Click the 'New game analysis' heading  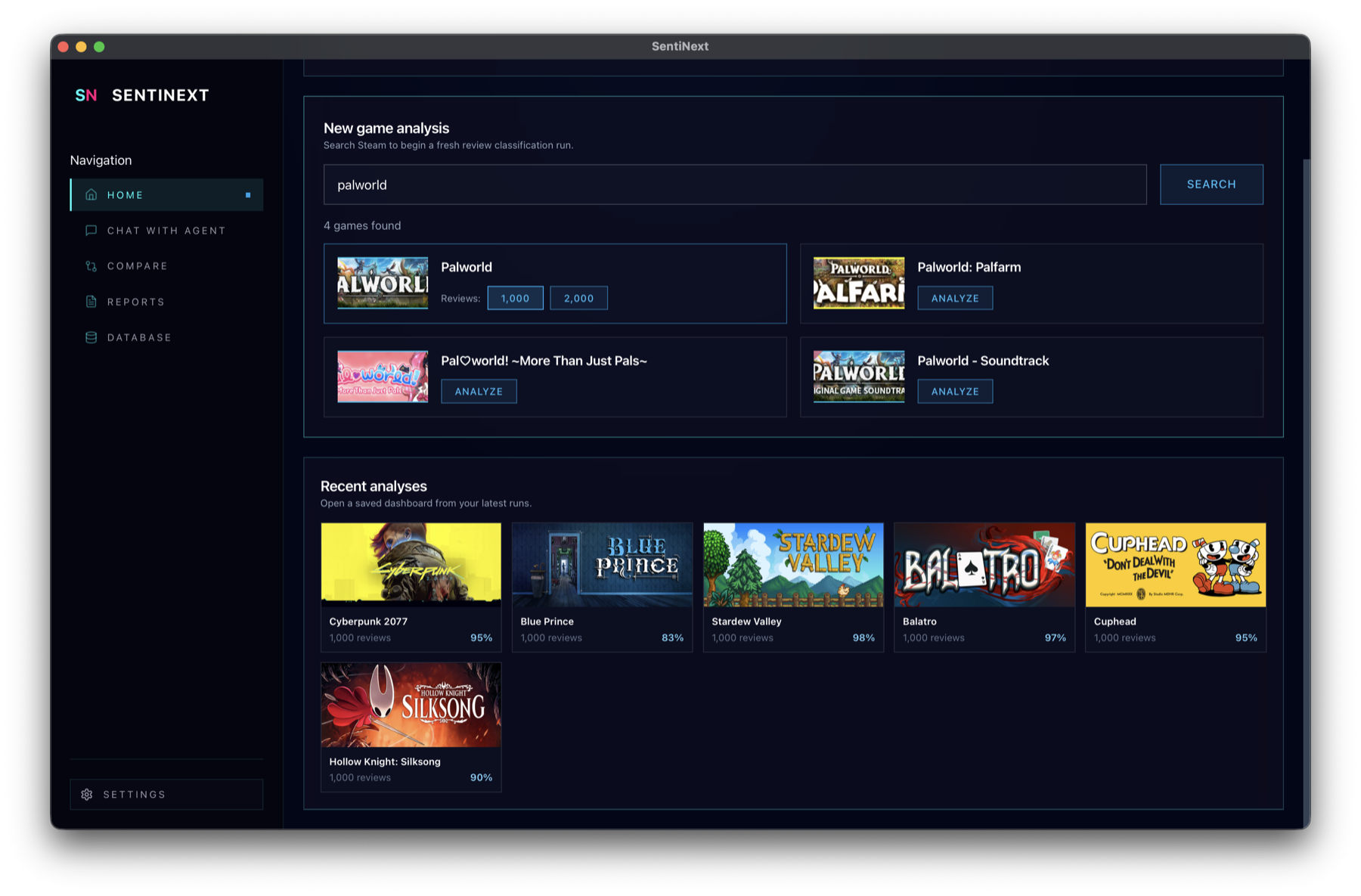click(x=386, y=128)
